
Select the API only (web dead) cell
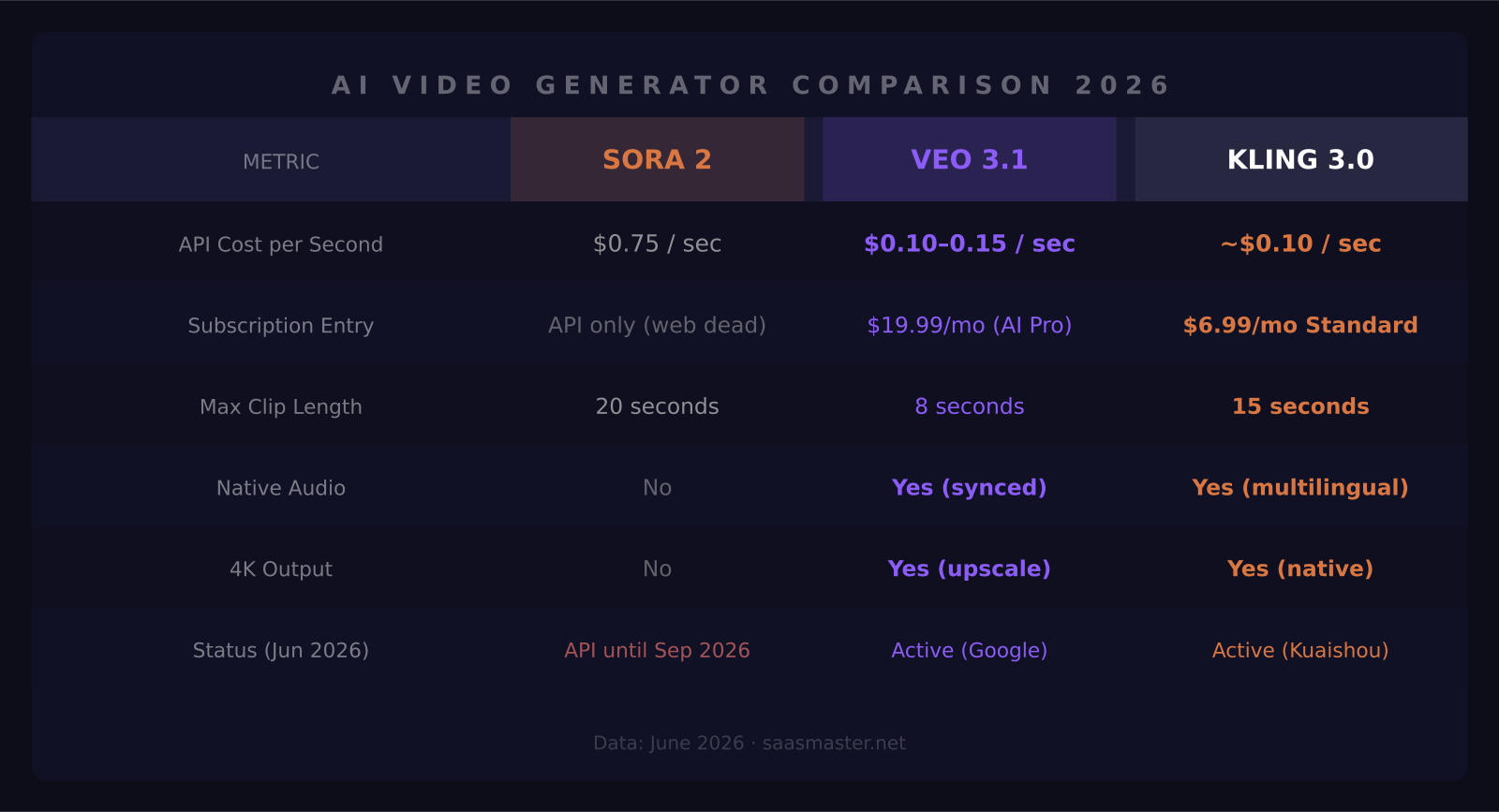657,325
